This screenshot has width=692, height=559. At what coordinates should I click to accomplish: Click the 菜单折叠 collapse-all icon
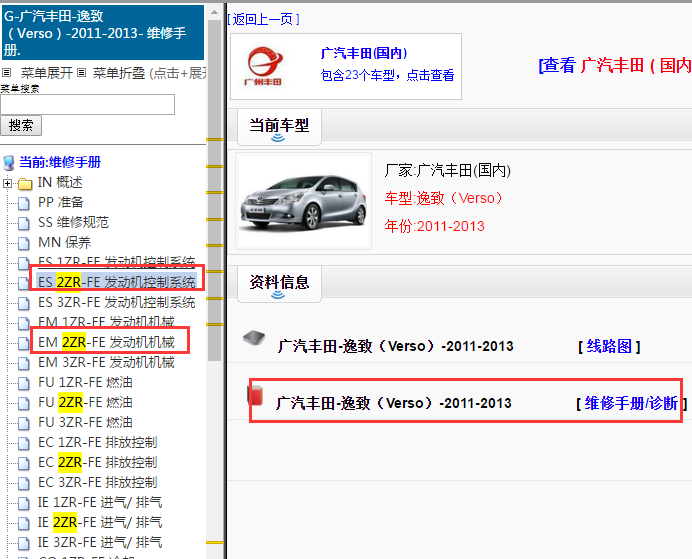click(82, 72)
